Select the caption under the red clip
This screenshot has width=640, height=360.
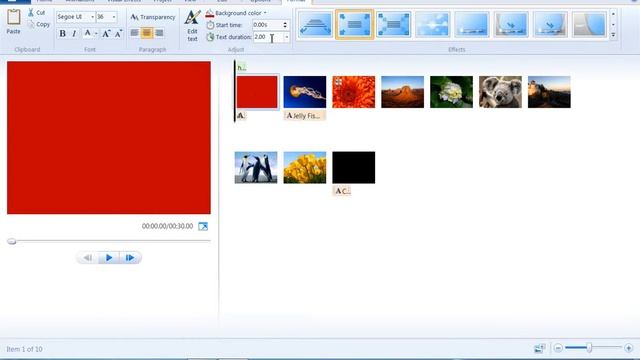pyautogui.click(x=241, y=116)
